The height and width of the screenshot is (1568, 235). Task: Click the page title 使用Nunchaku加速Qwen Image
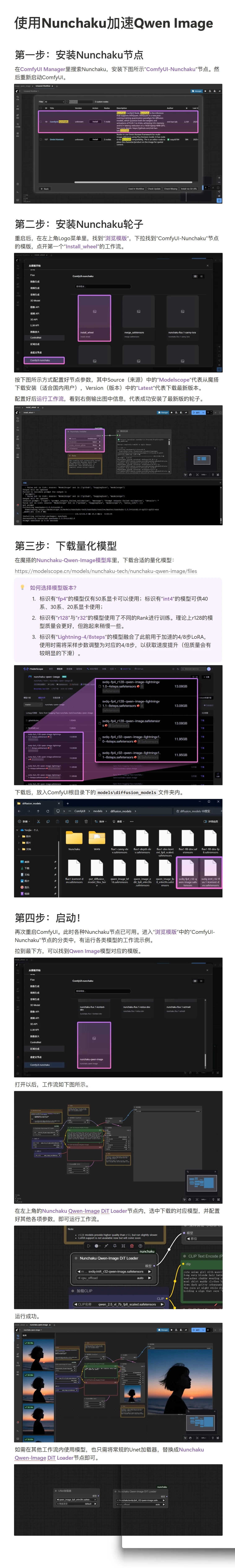click(x=114, y=23)
